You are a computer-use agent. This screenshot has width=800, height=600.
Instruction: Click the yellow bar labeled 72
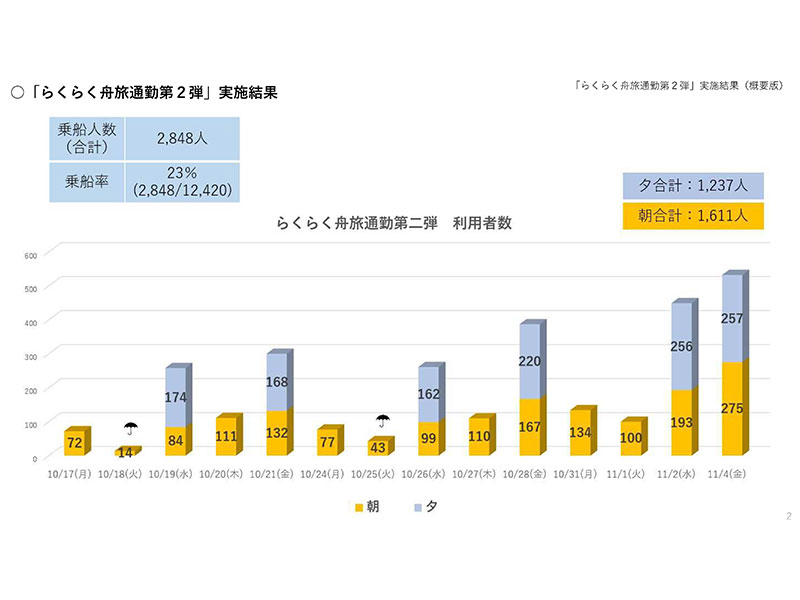point(76,440)
